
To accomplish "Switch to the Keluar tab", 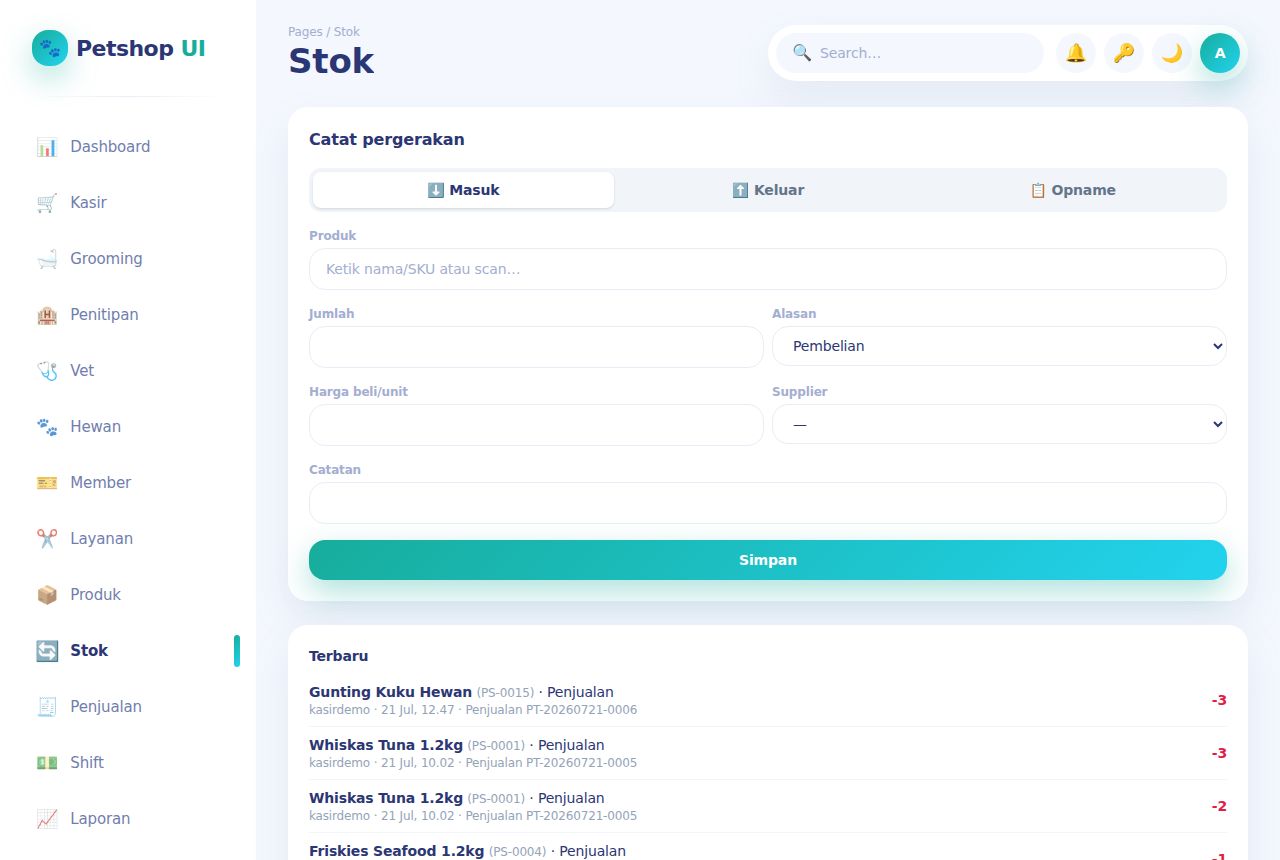I will coord(768,190).
